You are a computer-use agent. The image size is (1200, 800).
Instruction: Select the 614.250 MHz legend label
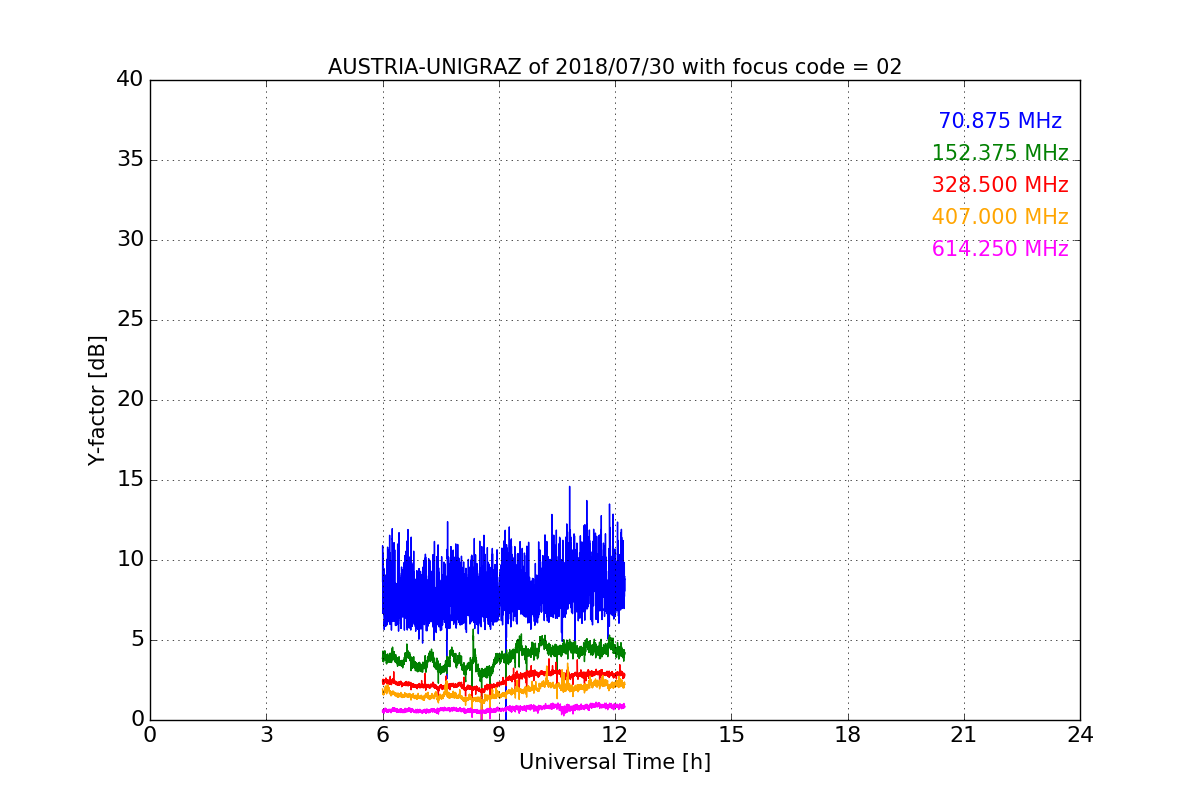pyautogui.click(x=1000, y=249)
